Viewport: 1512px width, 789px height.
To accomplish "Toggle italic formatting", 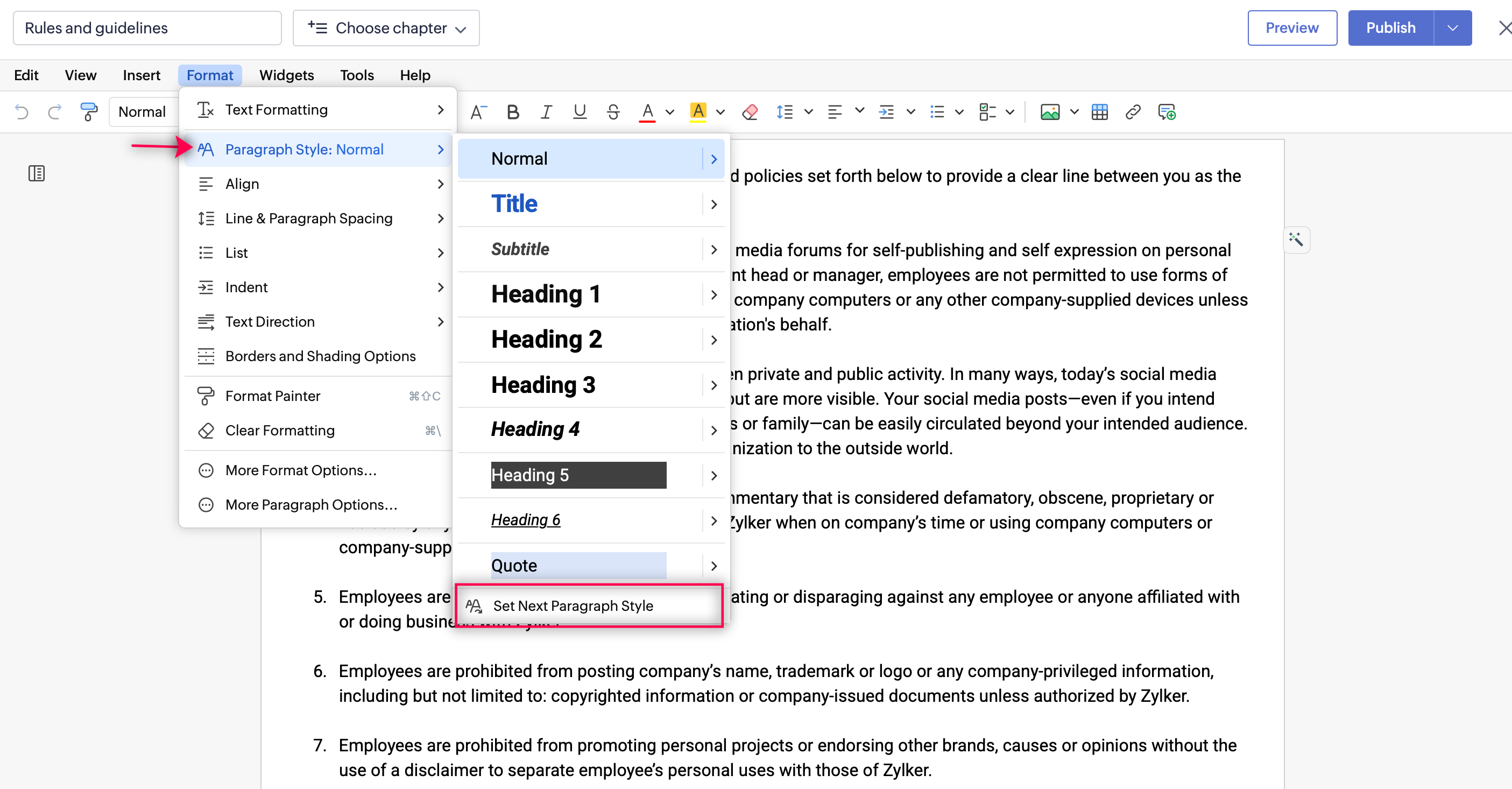I will (x=546, y=111).
